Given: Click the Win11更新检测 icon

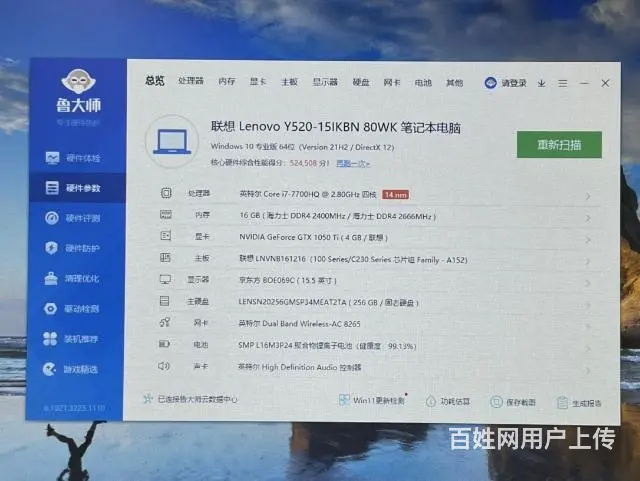Looking at the screenshot, I should pos(345,401).
